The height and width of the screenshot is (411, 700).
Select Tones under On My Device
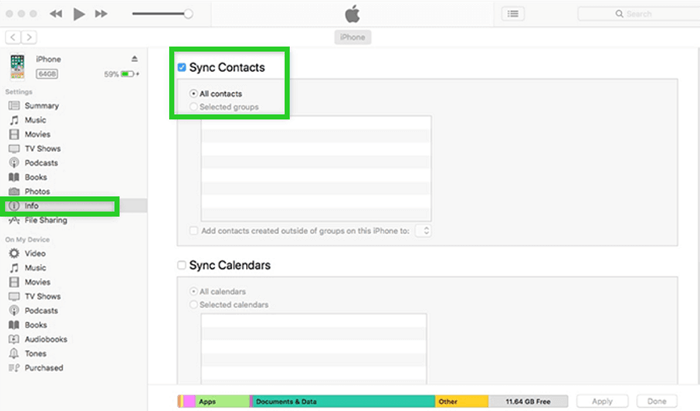[x=36, y=354]
